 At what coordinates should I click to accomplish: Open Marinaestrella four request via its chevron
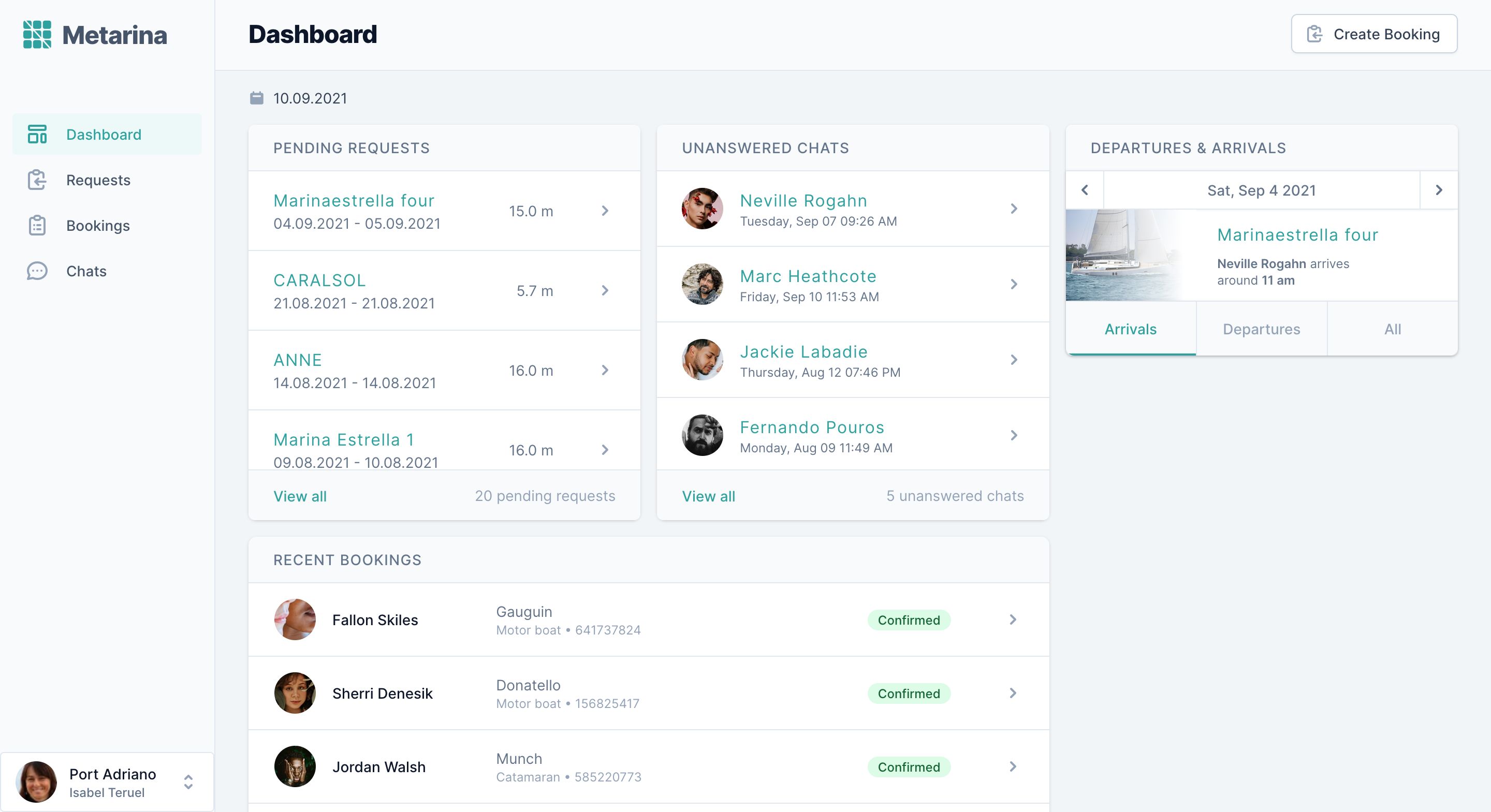(x=605, y=211)
